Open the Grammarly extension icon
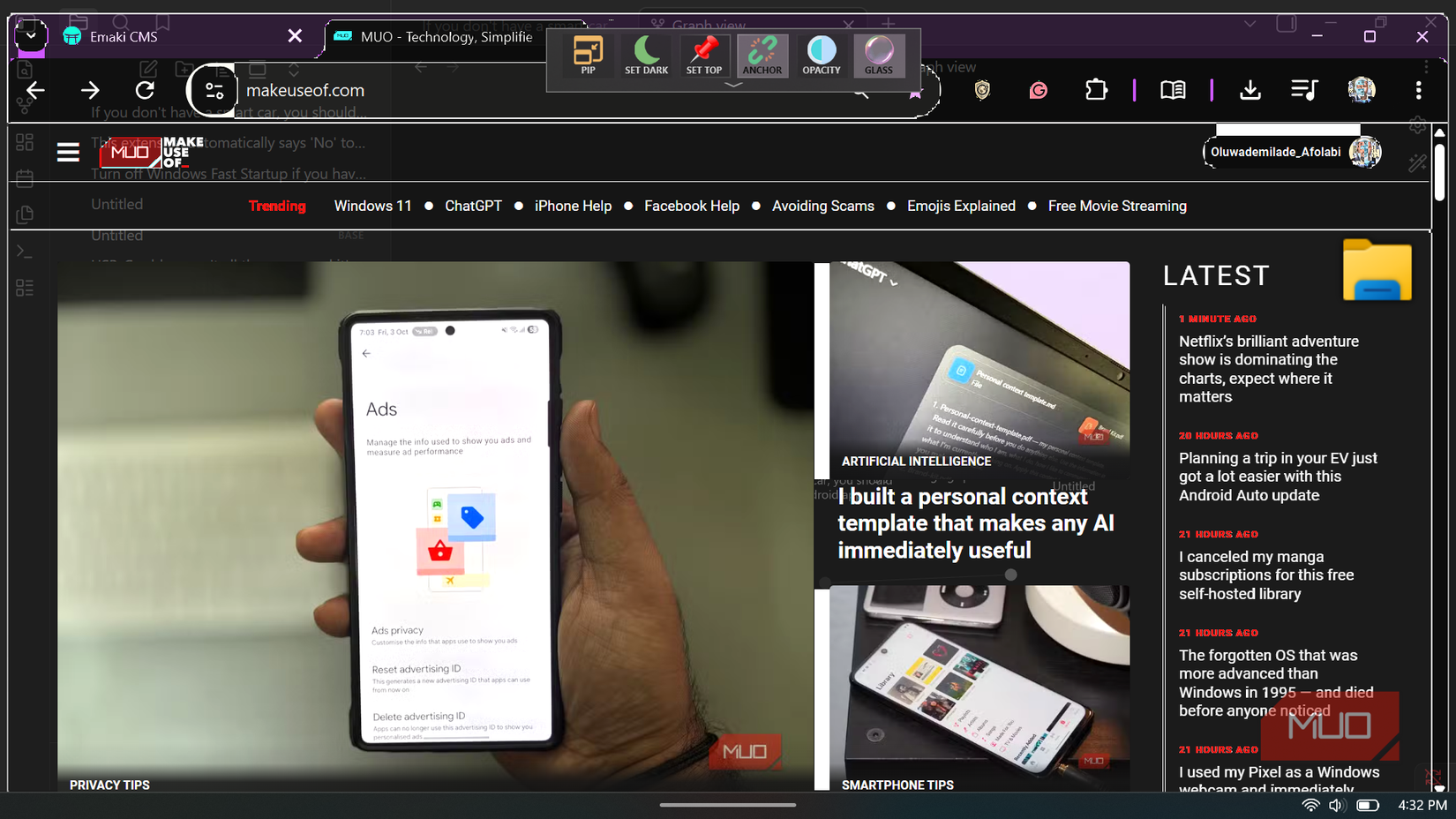The width and height of the screenshot is (1456, 819). (x=1039, y=90)
